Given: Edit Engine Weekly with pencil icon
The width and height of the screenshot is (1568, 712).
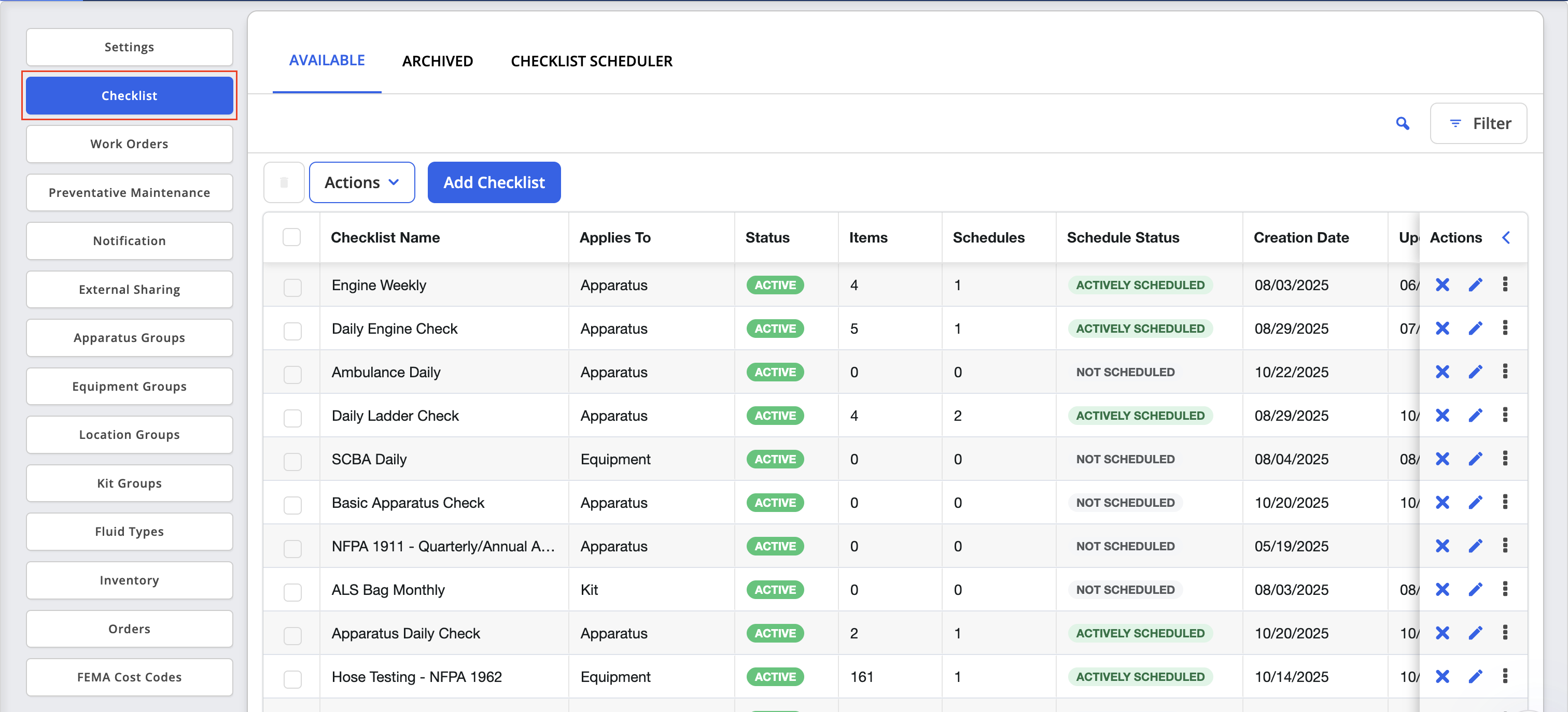Looking at the screenshot, I should pos(1475,285).
